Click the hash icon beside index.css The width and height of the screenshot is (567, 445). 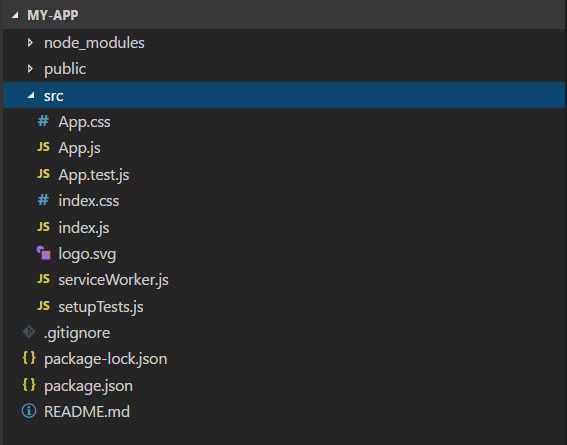(x=43, y=200)
